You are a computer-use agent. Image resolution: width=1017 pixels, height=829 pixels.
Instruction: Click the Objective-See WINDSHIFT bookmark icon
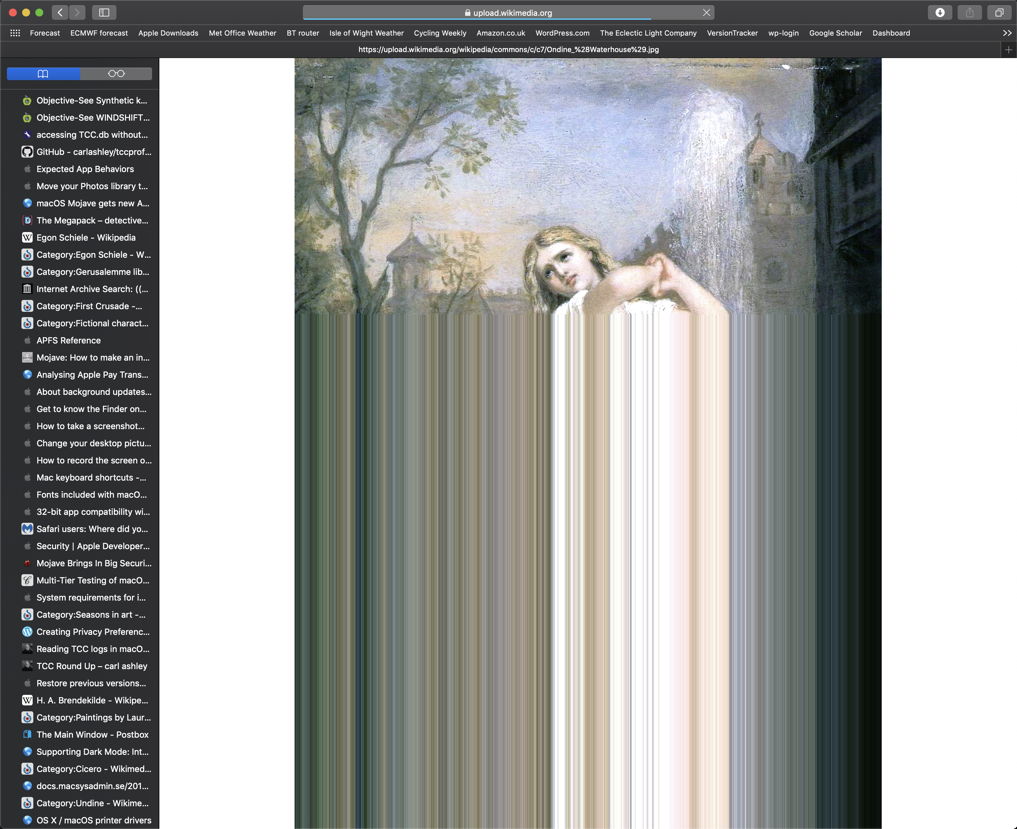point(27,118)
